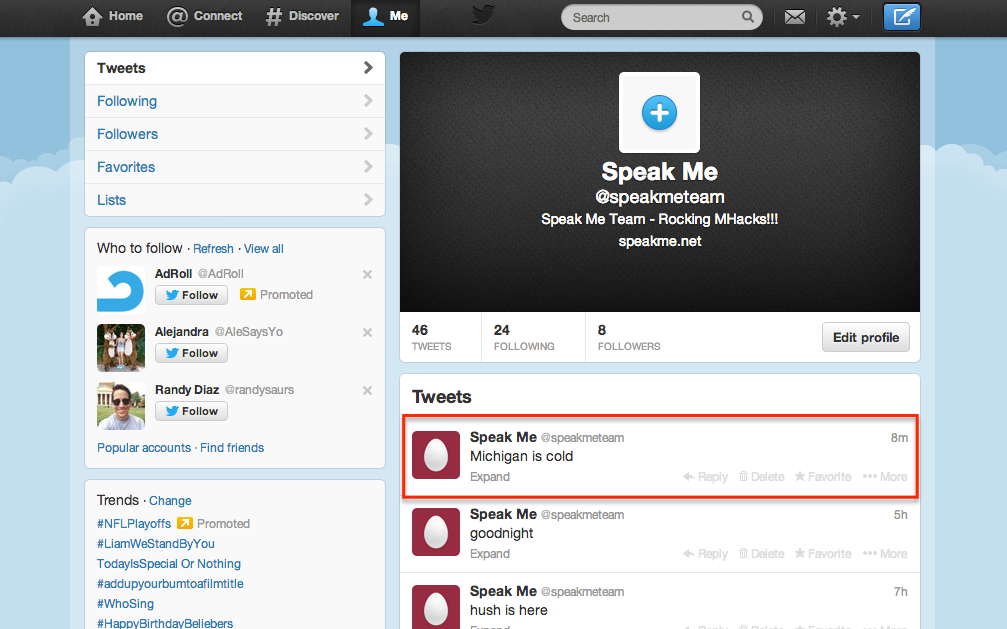
Task: Follow Alejandra @AleSaysYo
Action: click(191, 353)
